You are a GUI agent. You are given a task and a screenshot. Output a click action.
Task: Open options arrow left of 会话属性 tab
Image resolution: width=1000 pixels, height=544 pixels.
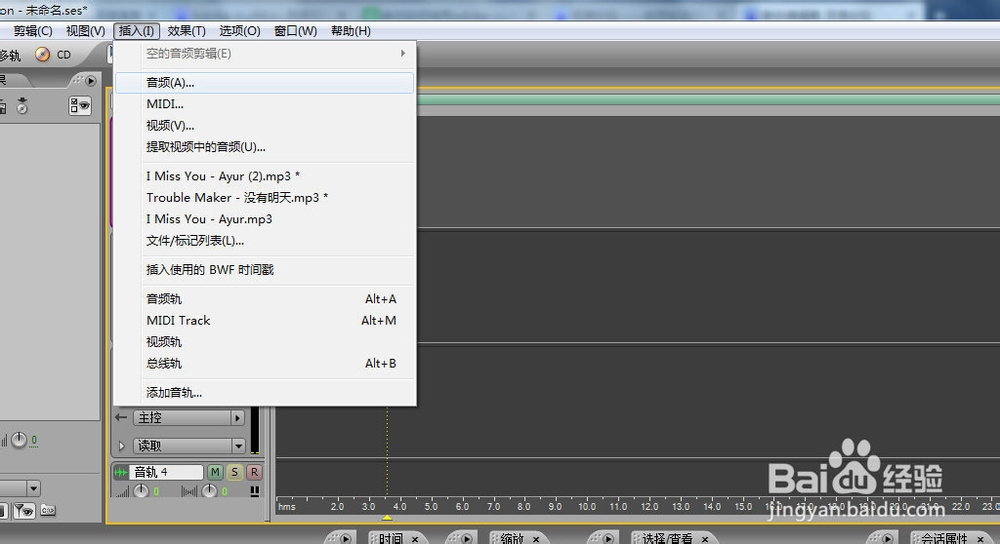pos(888,539)
